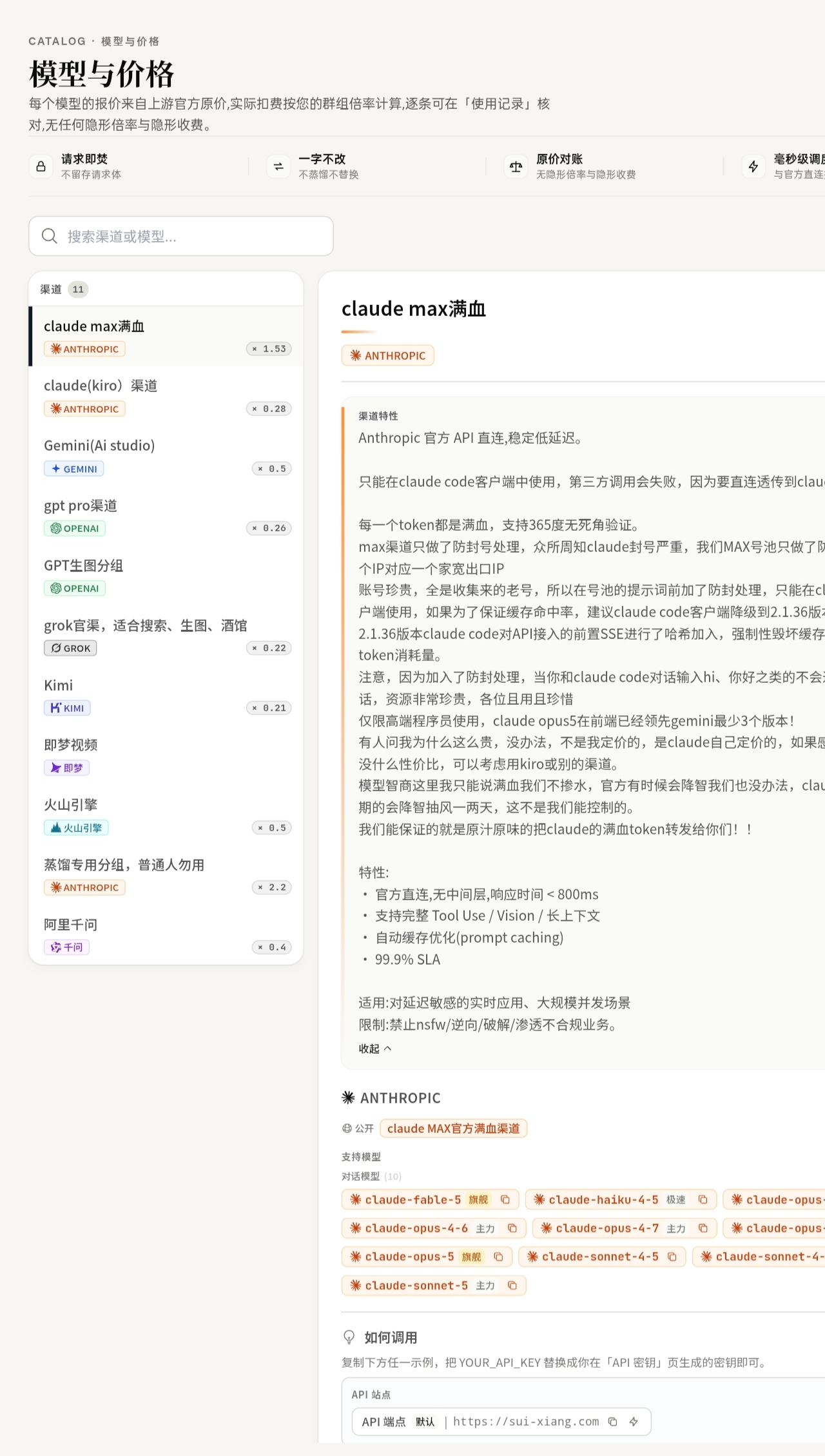Click the swap arrows icon beside 一字不改
The height and width of the screenshot is (1456, 825).
click(x=278, y=166)
